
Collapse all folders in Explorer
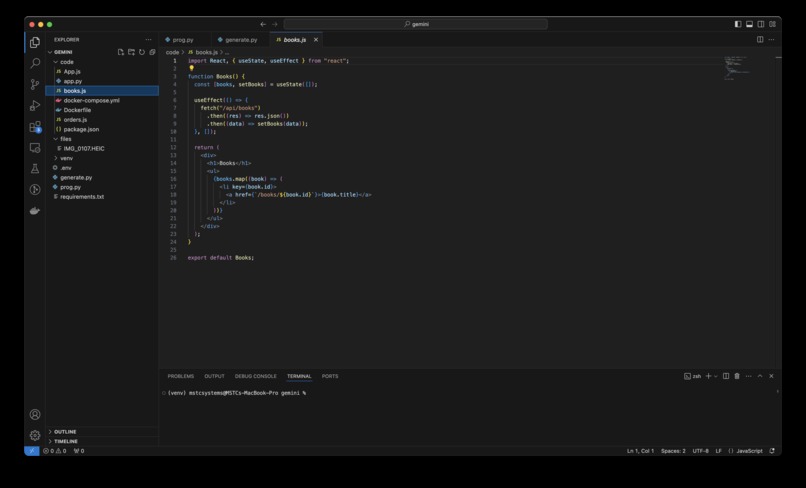tap(152, 52)
